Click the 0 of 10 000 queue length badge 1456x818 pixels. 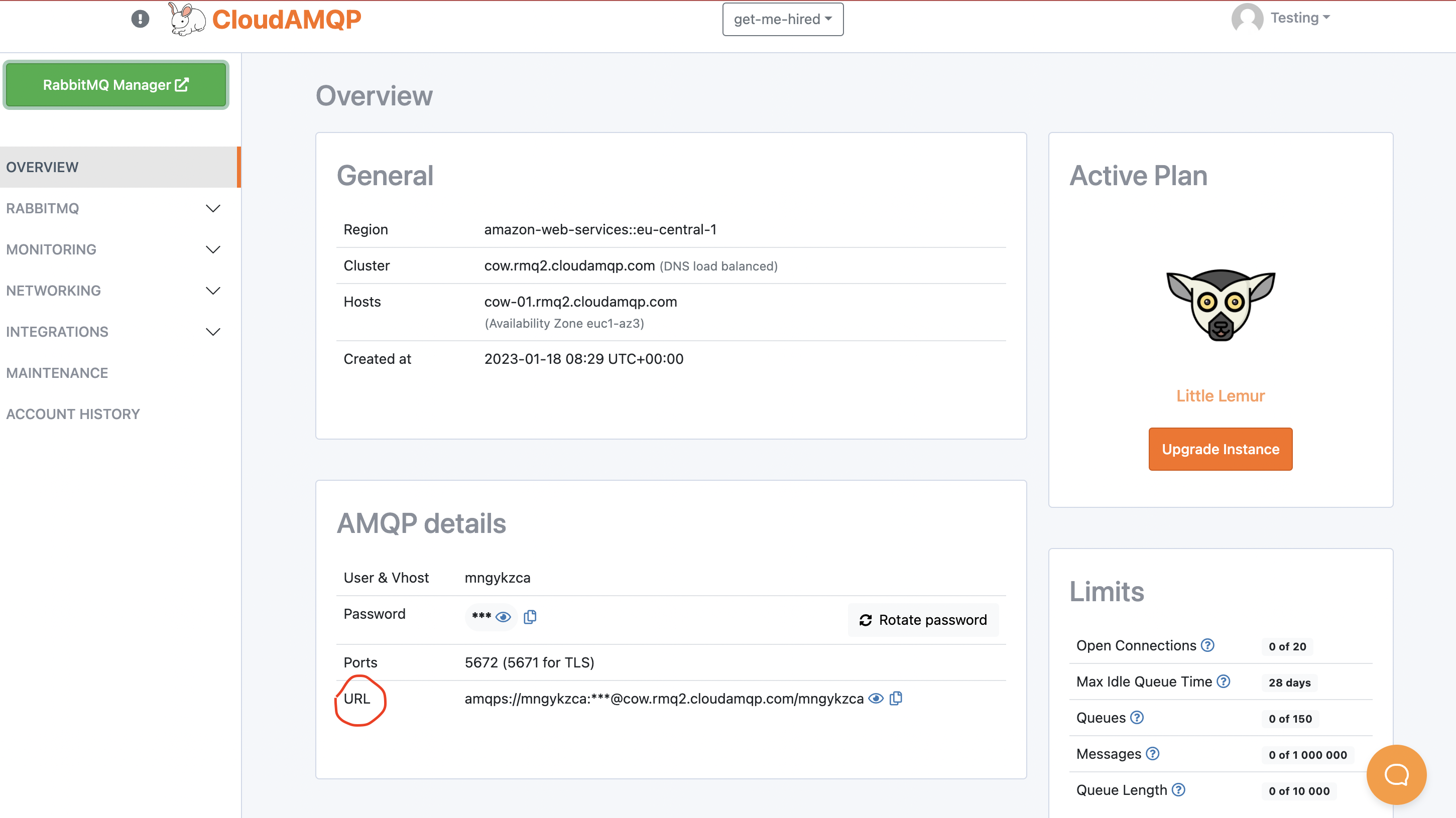coord(1299,791)
